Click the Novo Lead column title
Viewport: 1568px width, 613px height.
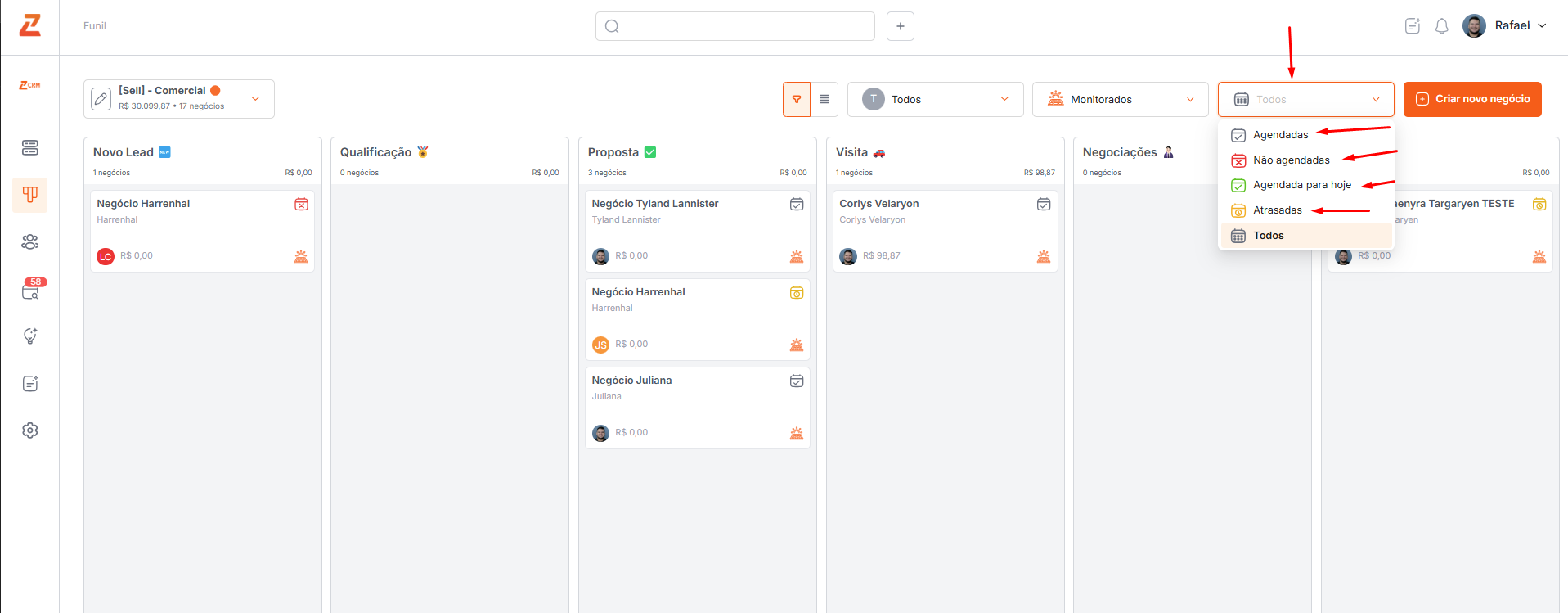(x=124, y=152)
